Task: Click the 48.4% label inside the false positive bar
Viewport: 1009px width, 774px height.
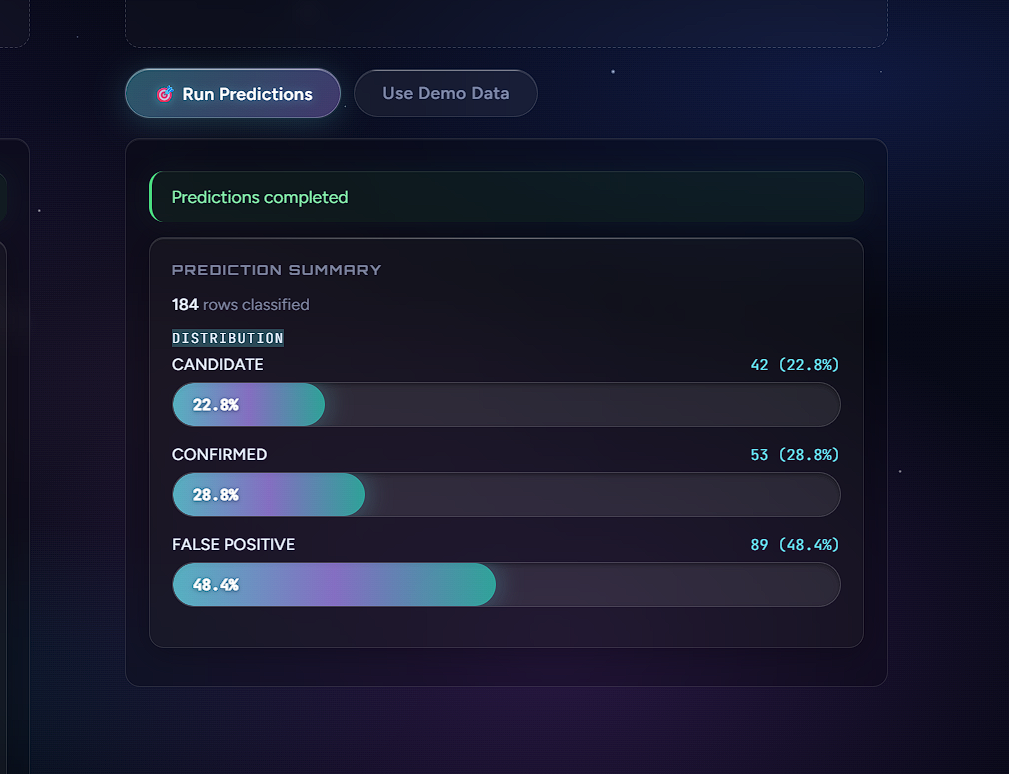Action: (x=216, y=585)
